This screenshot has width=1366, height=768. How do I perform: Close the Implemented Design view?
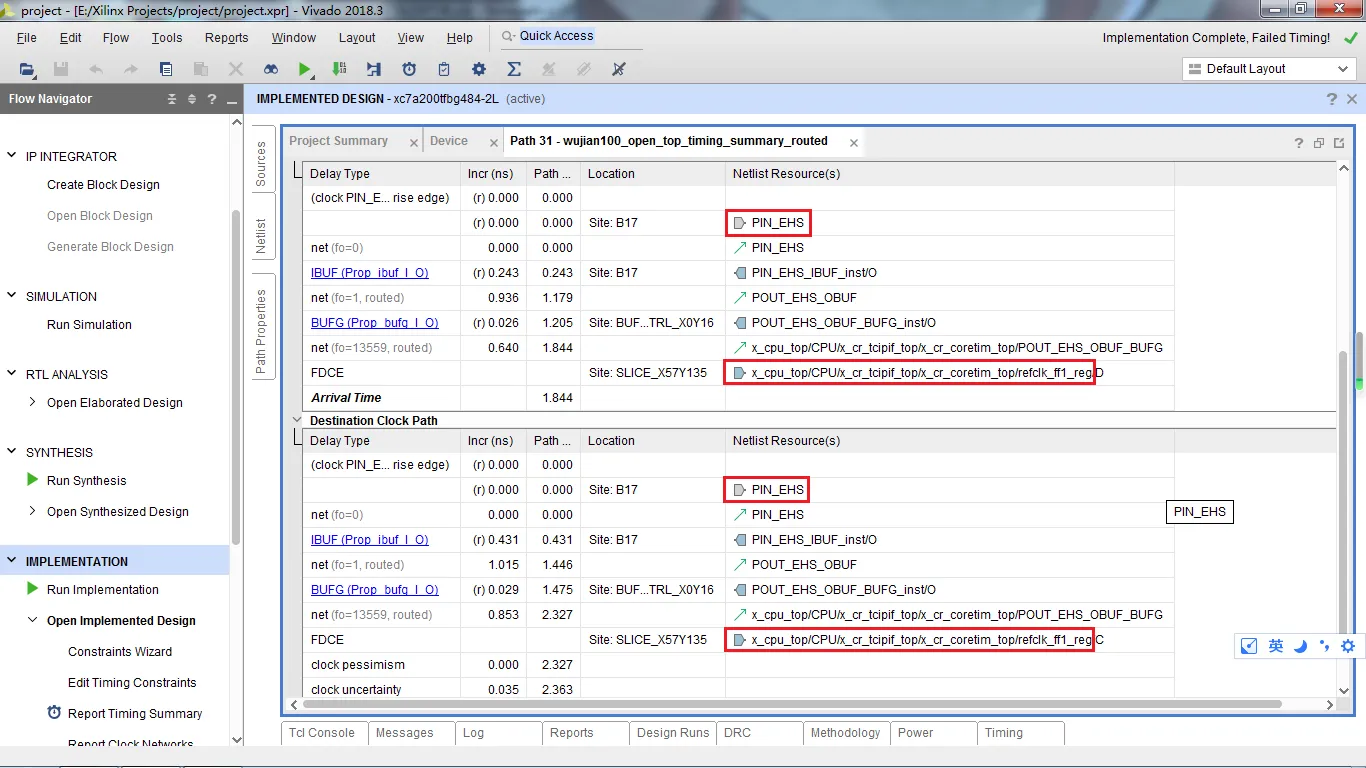point(1352,99)
